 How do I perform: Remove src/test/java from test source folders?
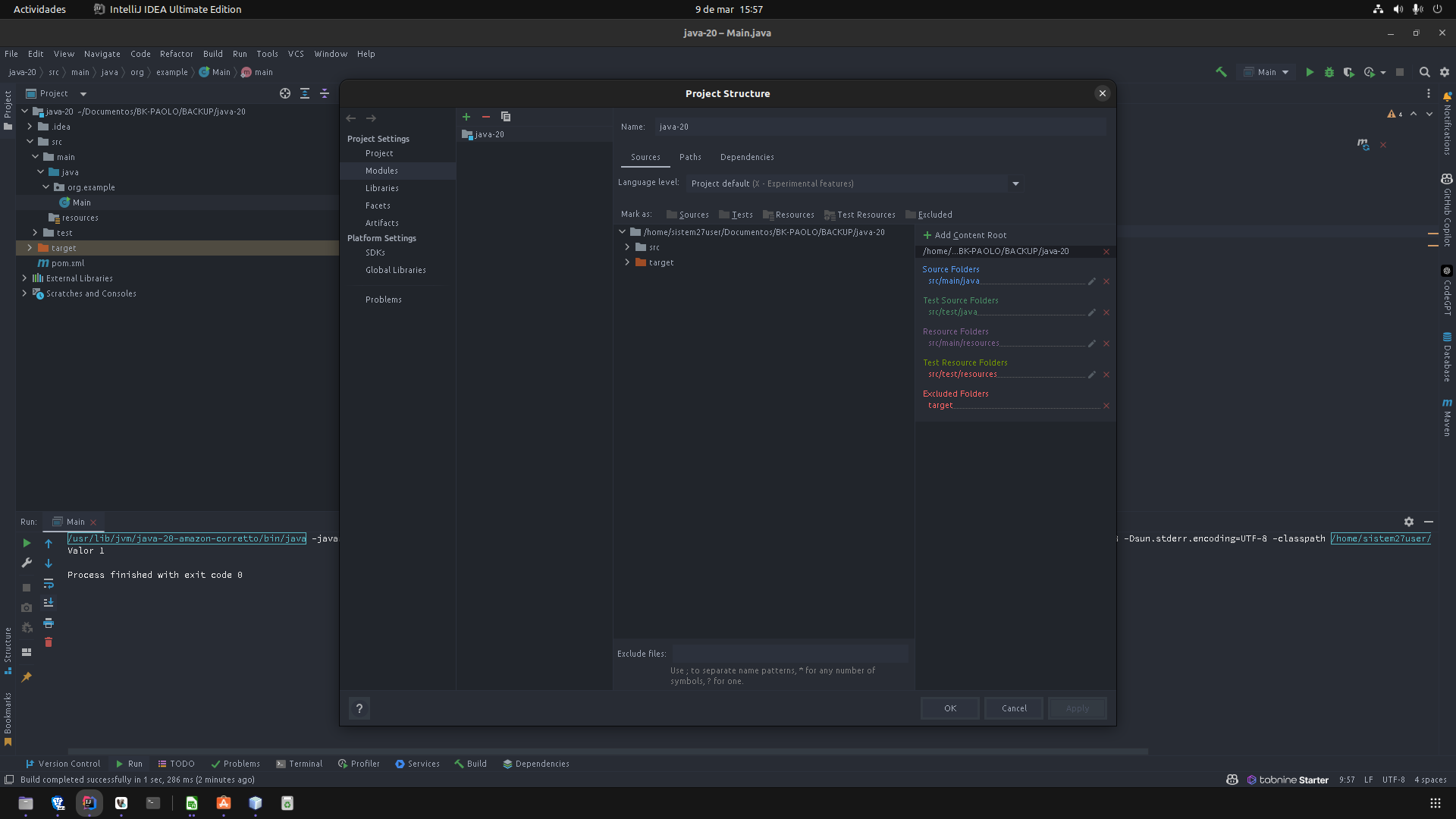coord(1106,312)
